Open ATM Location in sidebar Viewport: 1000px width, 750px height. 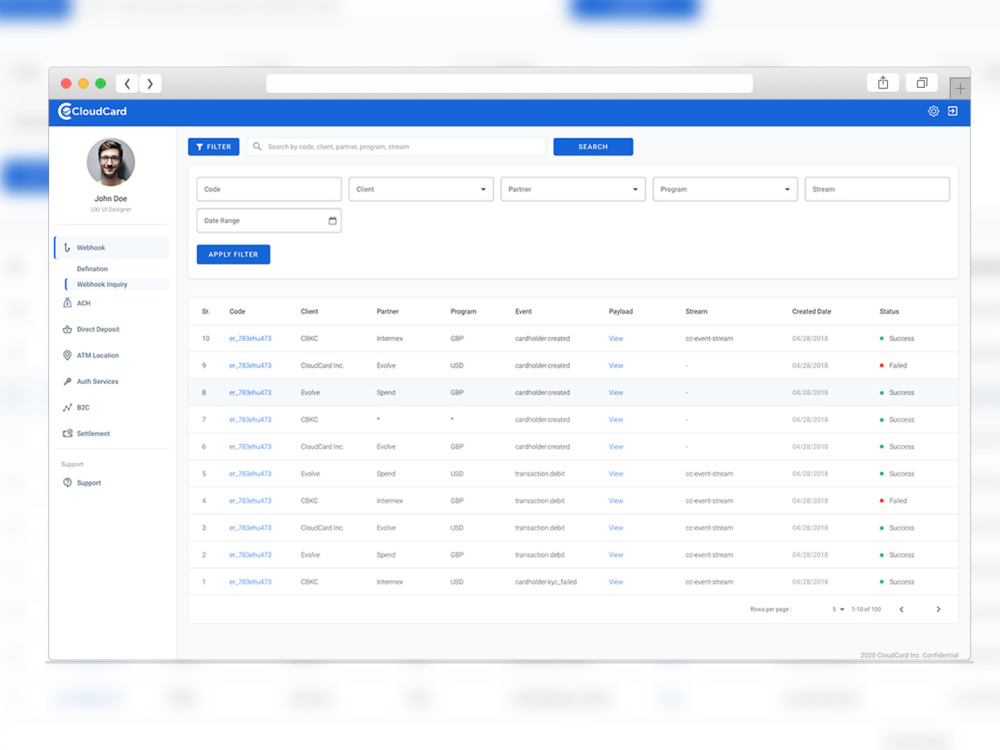(x=98, y=356)
